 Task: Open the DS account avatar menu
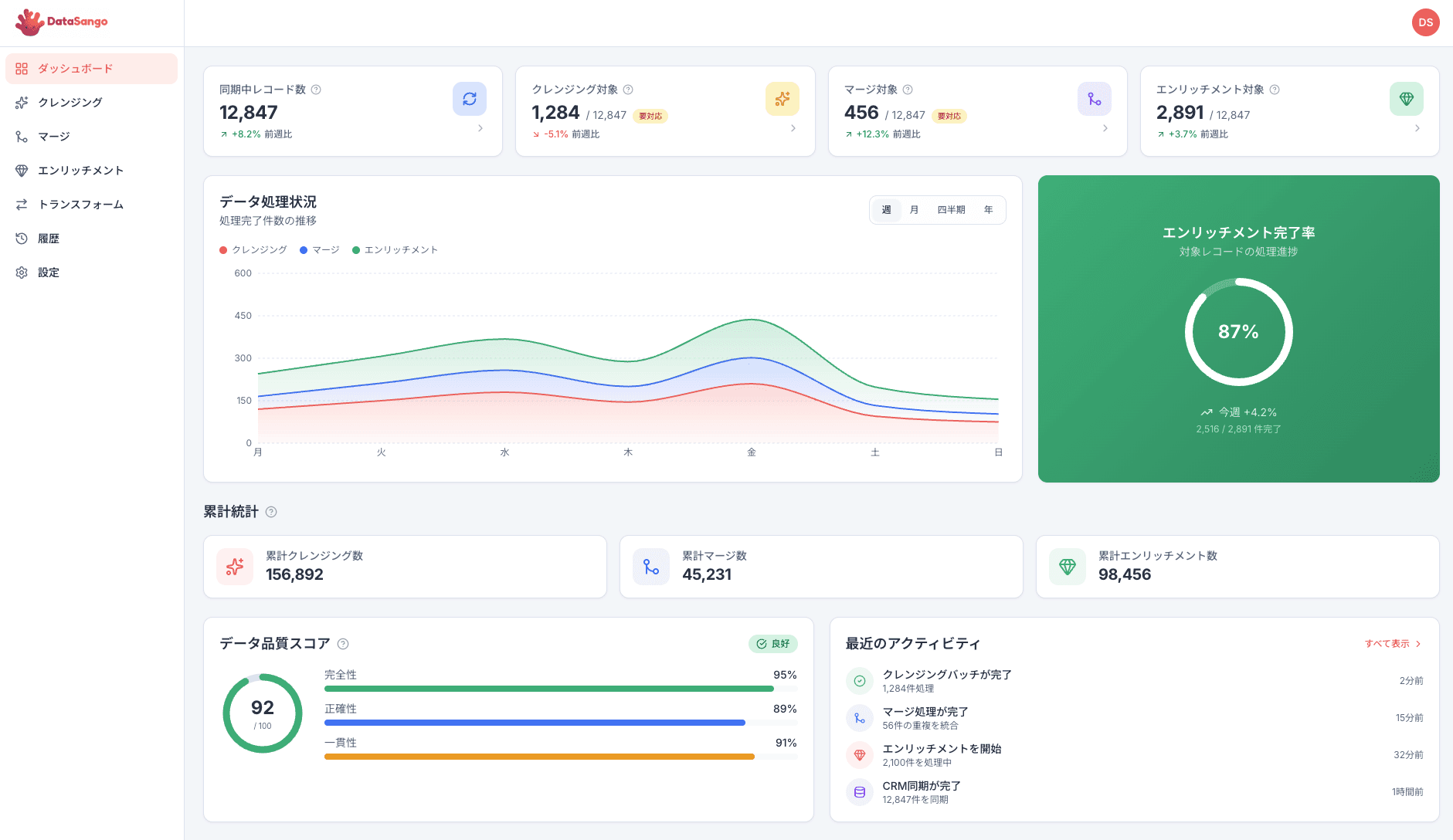(1426, 22)
